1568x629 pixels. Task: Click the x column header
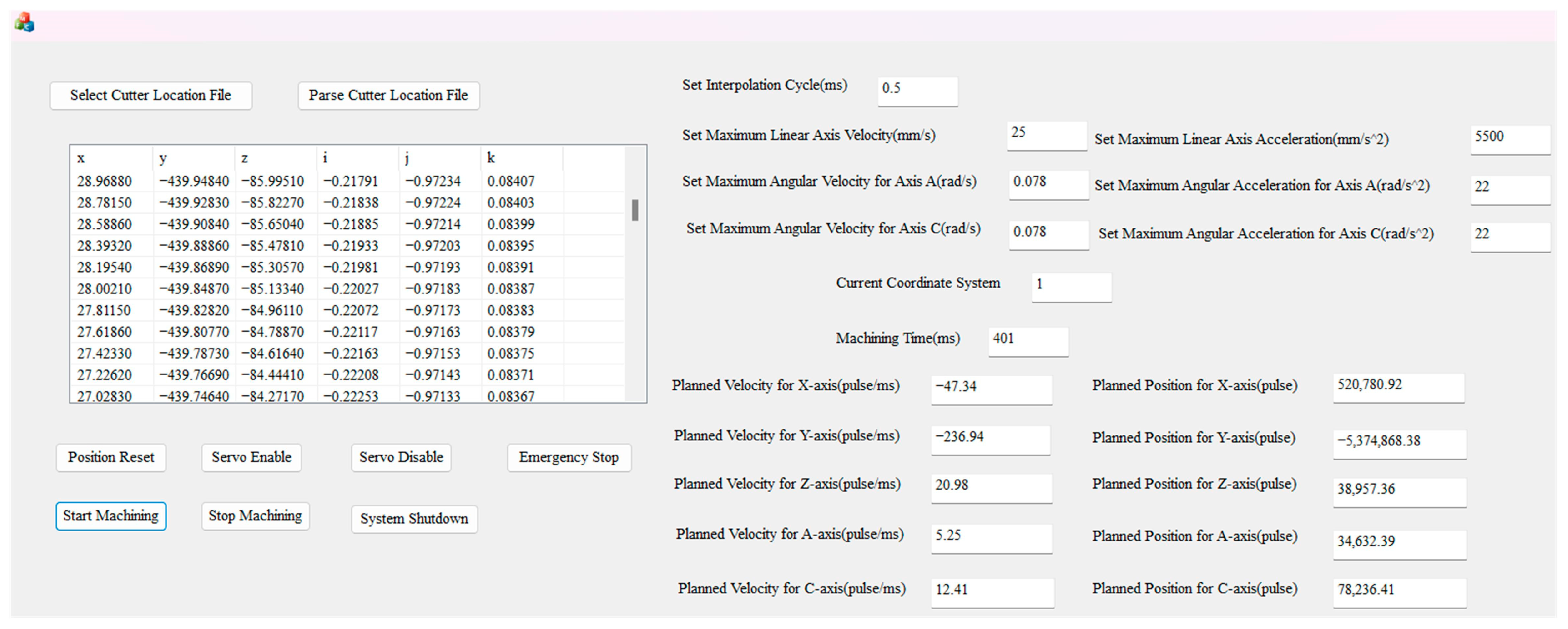pos(111,158)
